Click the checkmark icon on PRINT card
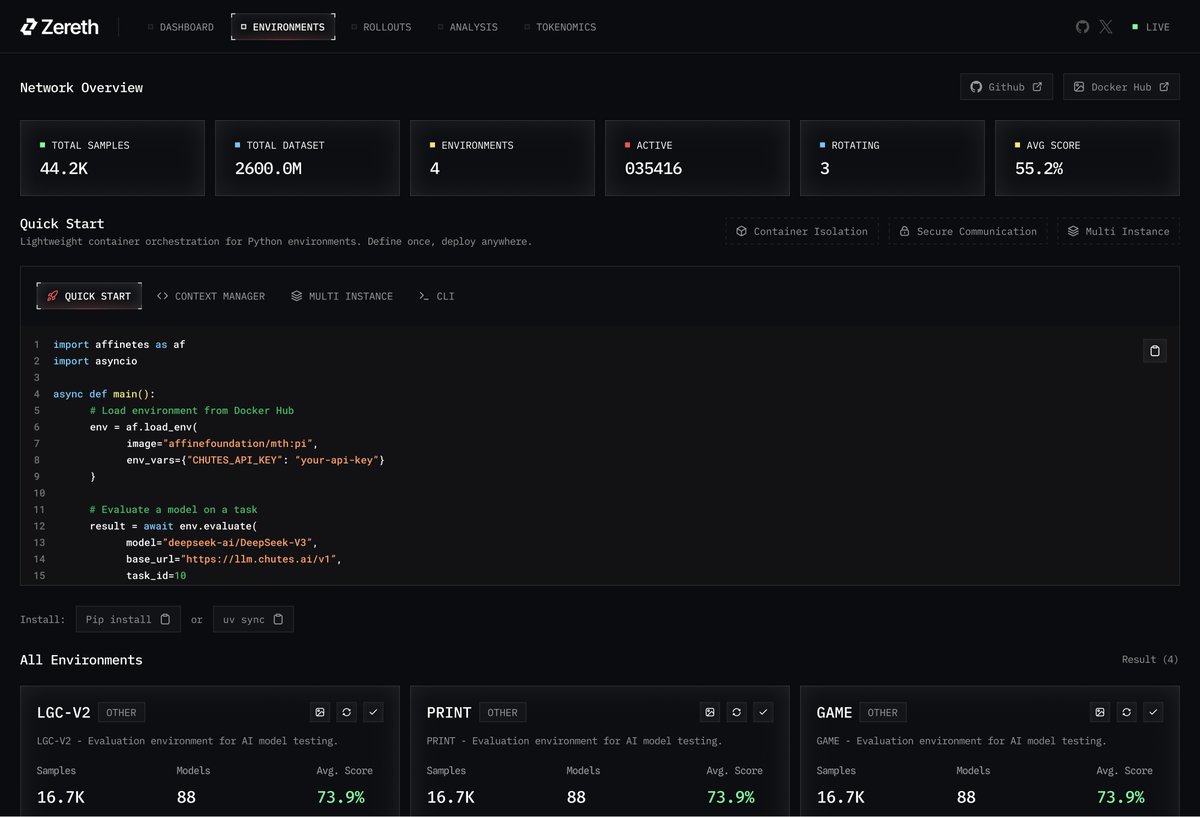The height and width of the screenshot is (817, 1200). point(763,712)
